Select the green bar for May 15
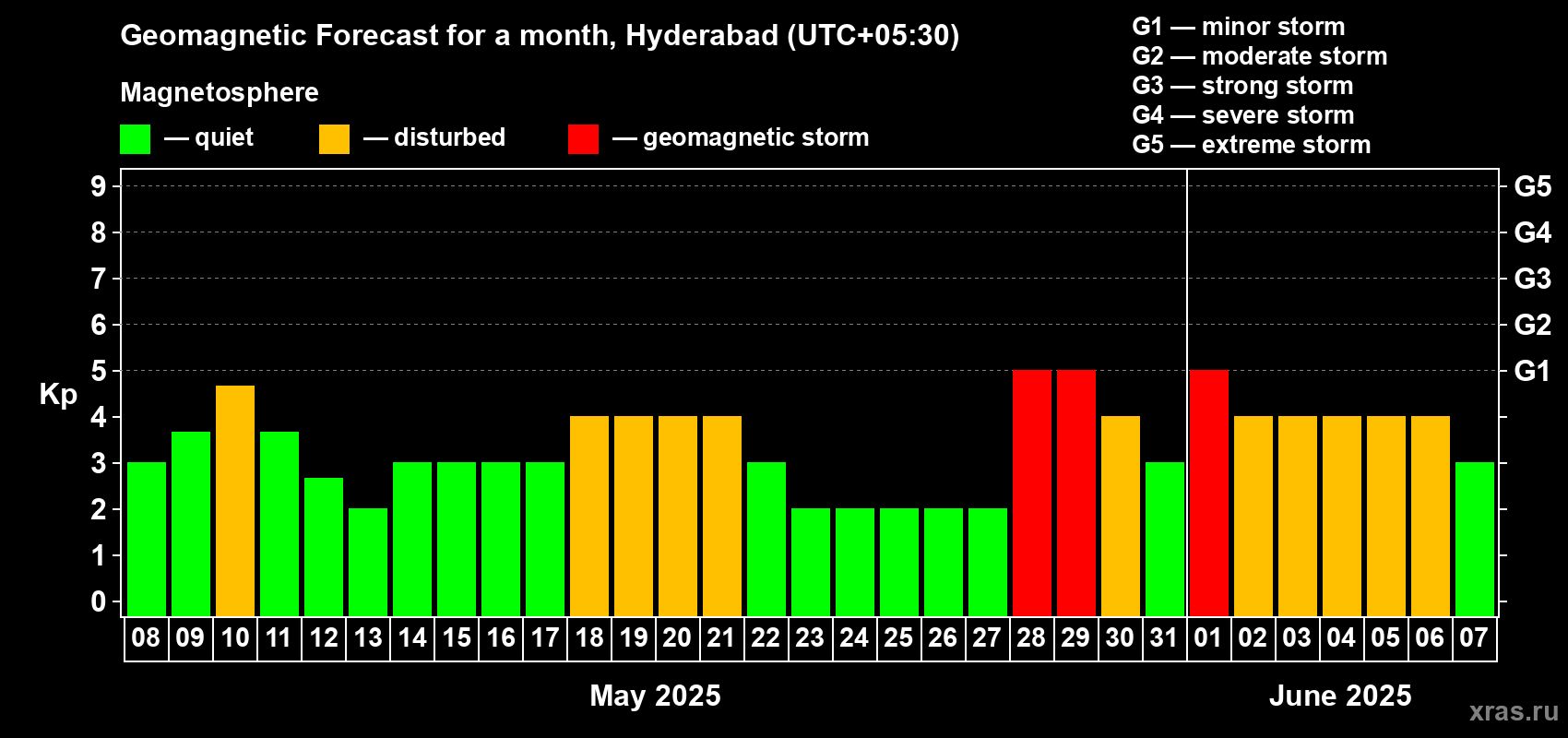The height and width of the screenshot is (738, 1568). [457, 540]
